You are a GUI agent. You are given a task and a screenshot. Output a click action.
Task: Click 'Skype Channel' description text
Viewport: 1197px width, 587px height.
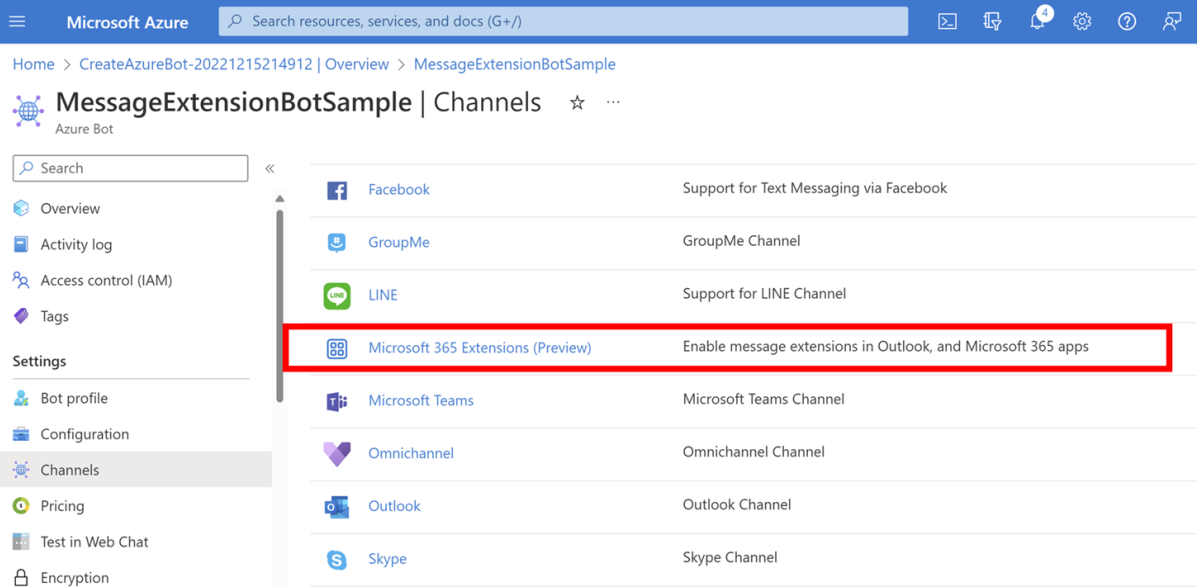(x=730, y=557)
